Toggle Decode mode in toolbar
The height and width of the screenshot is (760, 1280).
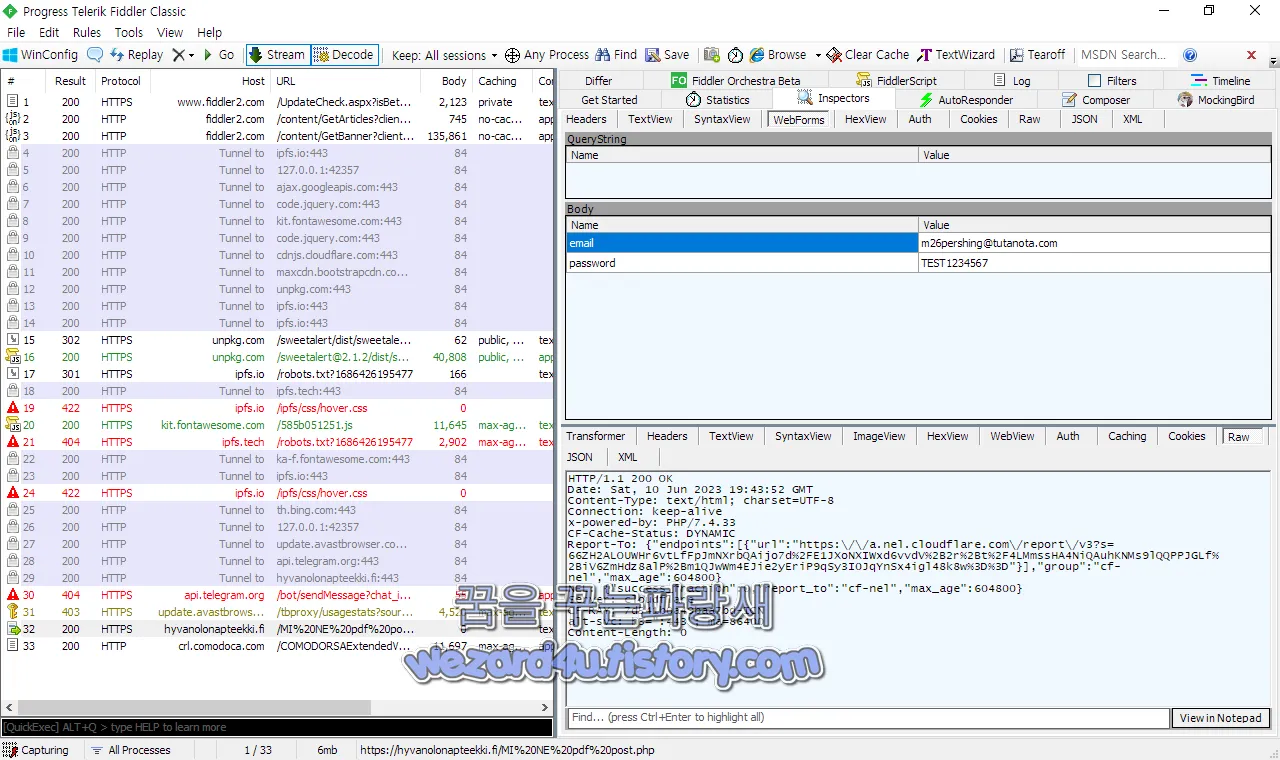click(x=344, y=55)
